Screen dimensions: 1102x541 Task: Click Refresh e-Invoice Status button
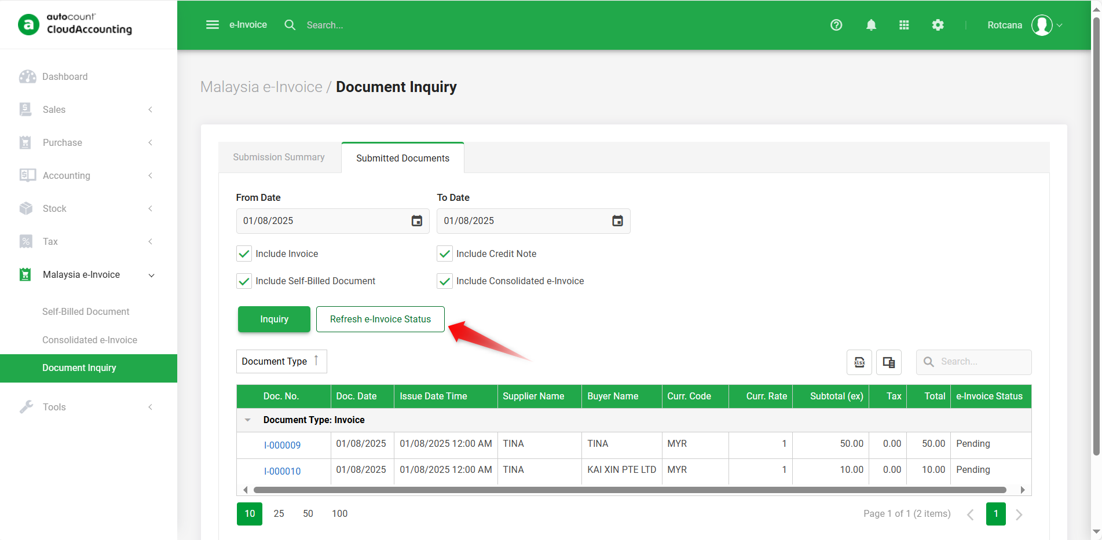point(380,319)
